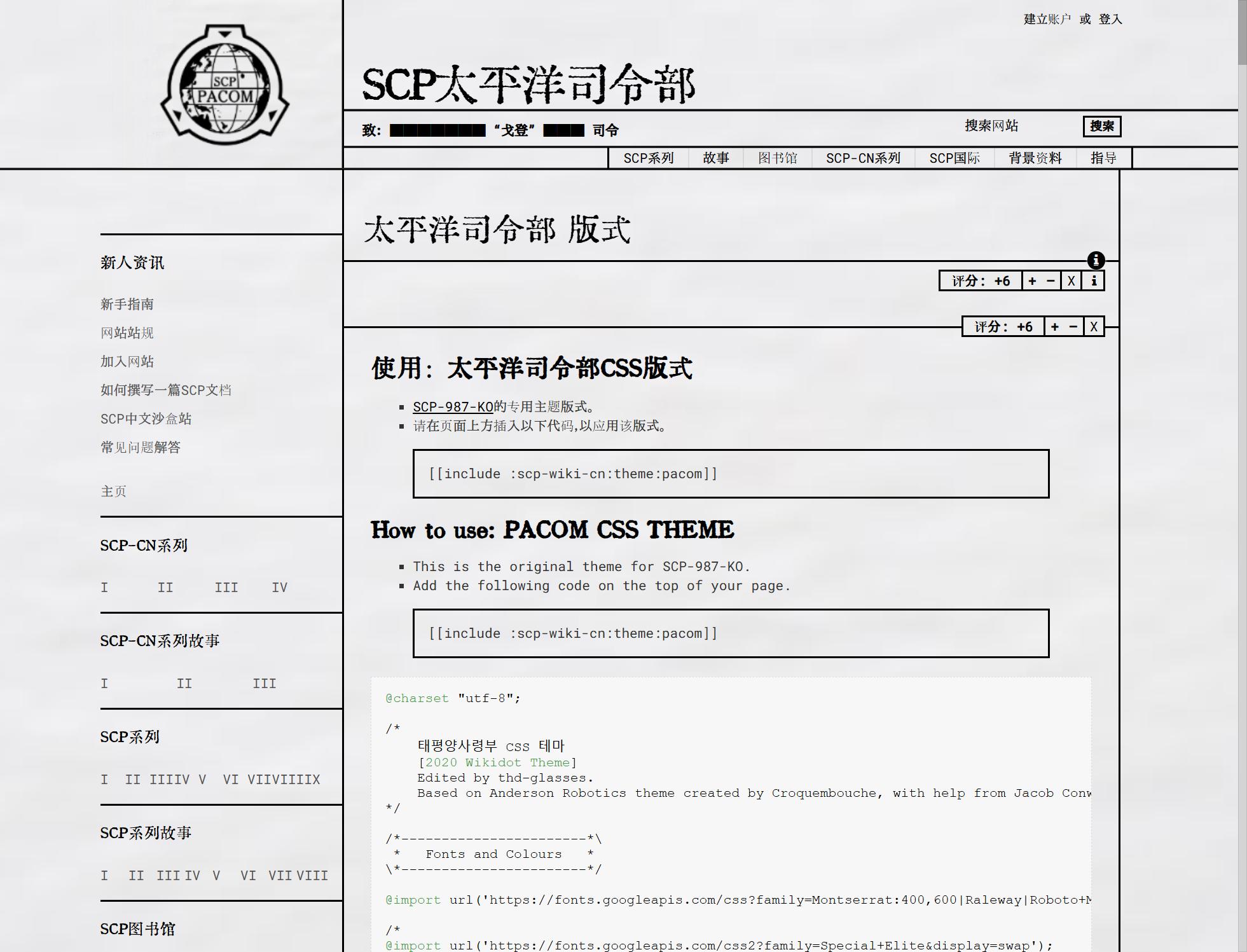
Task: Click the plus upvote in upper rating box
Action: [1032, 281]
